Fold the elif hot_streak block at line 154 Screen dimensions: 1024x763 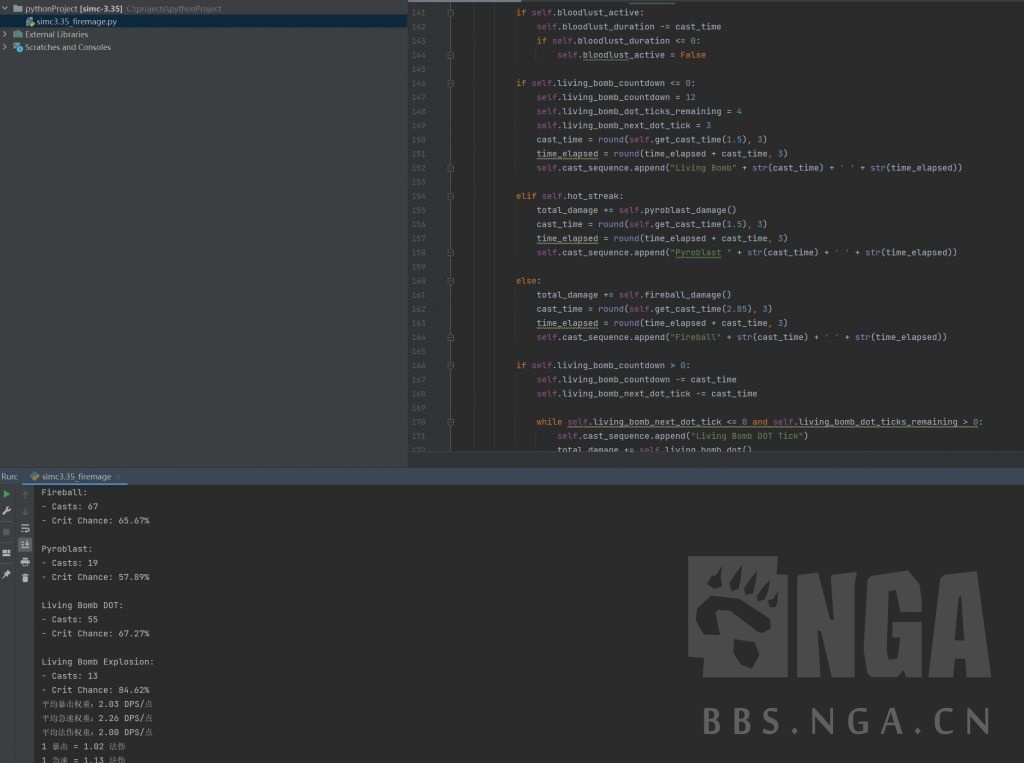pos(450,196)
